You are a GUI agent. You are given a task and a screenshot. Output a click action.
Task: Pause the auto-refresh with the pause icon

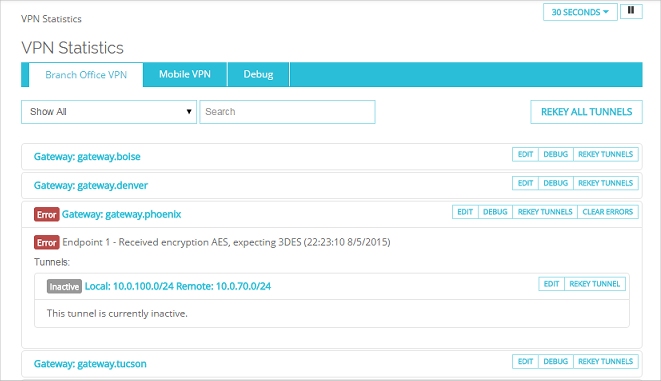point(631,11)
